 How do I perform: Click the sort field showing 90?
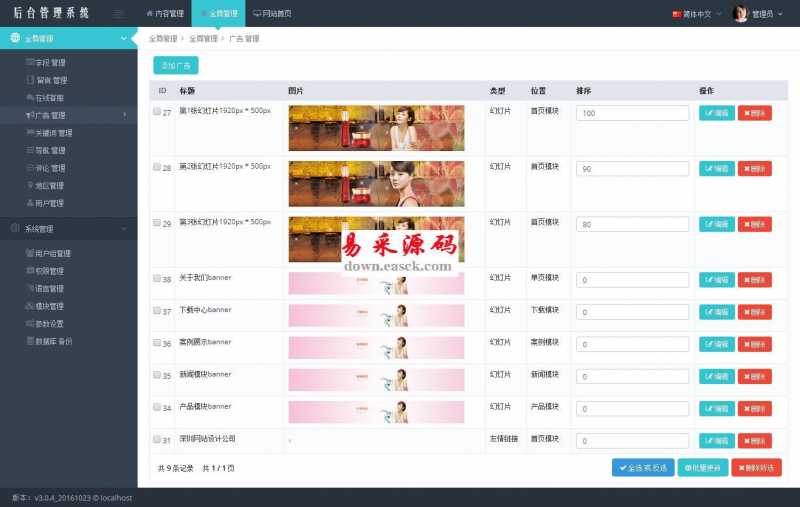(x=632, y=169)
